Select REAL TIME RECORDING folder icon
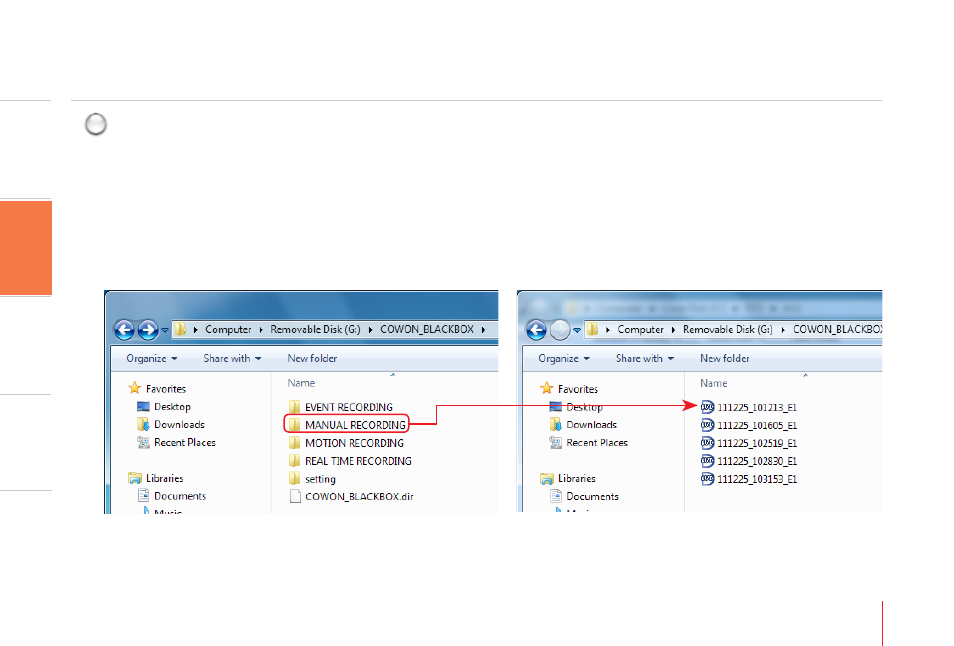This screenshot has height=646, width=954. point(294,460)
